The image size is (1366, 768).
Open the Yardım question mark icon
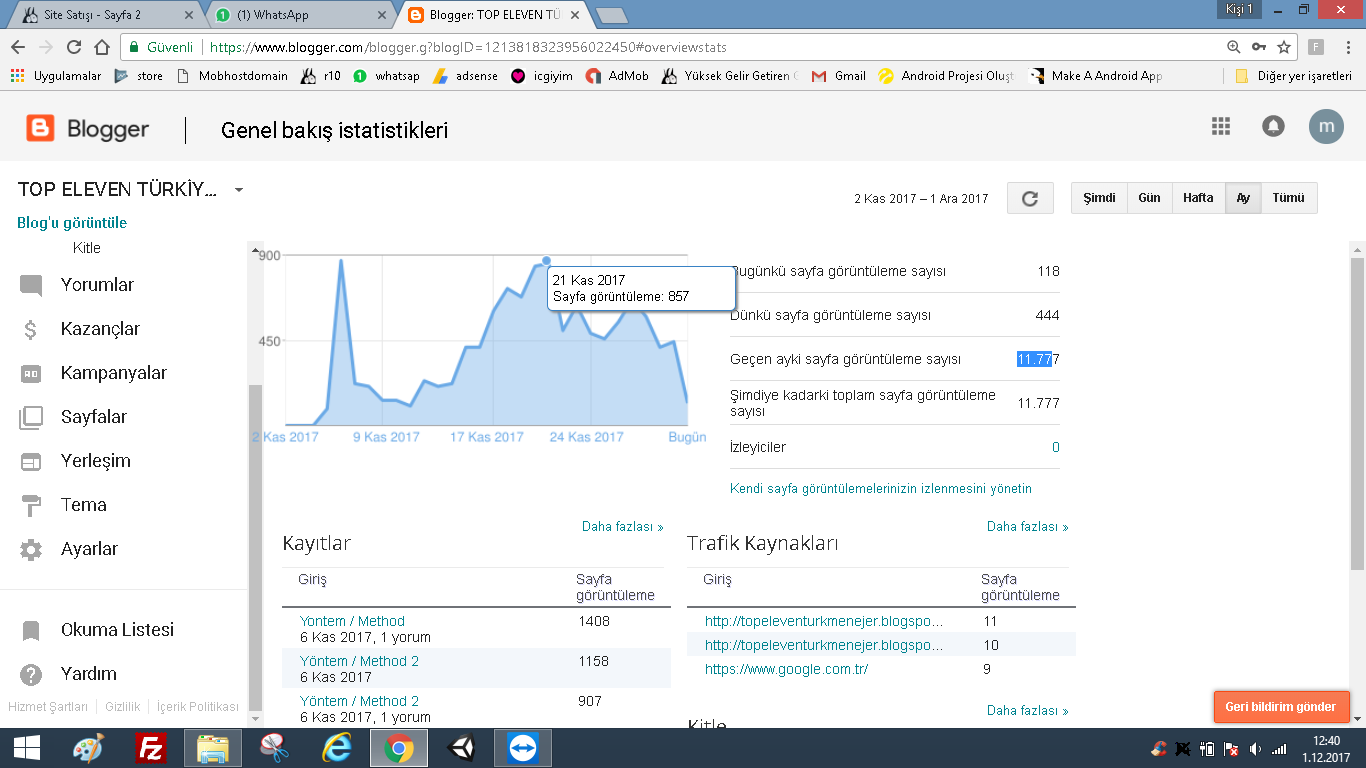(x=31, y=675)
